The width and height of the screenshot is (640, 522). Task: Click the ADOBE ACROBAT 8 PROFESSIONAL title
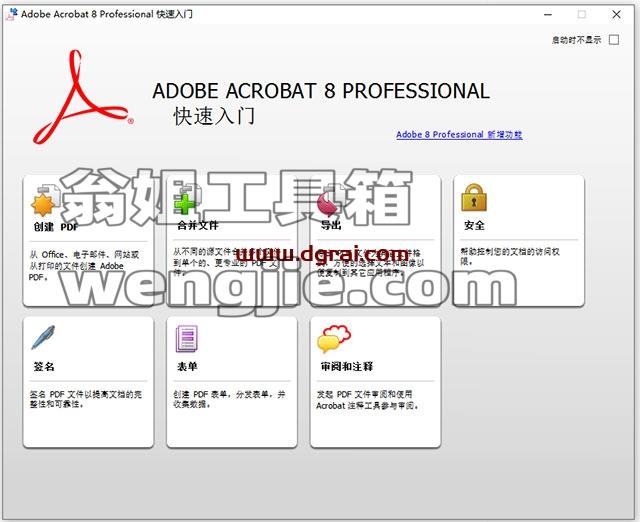pos(321,91)
